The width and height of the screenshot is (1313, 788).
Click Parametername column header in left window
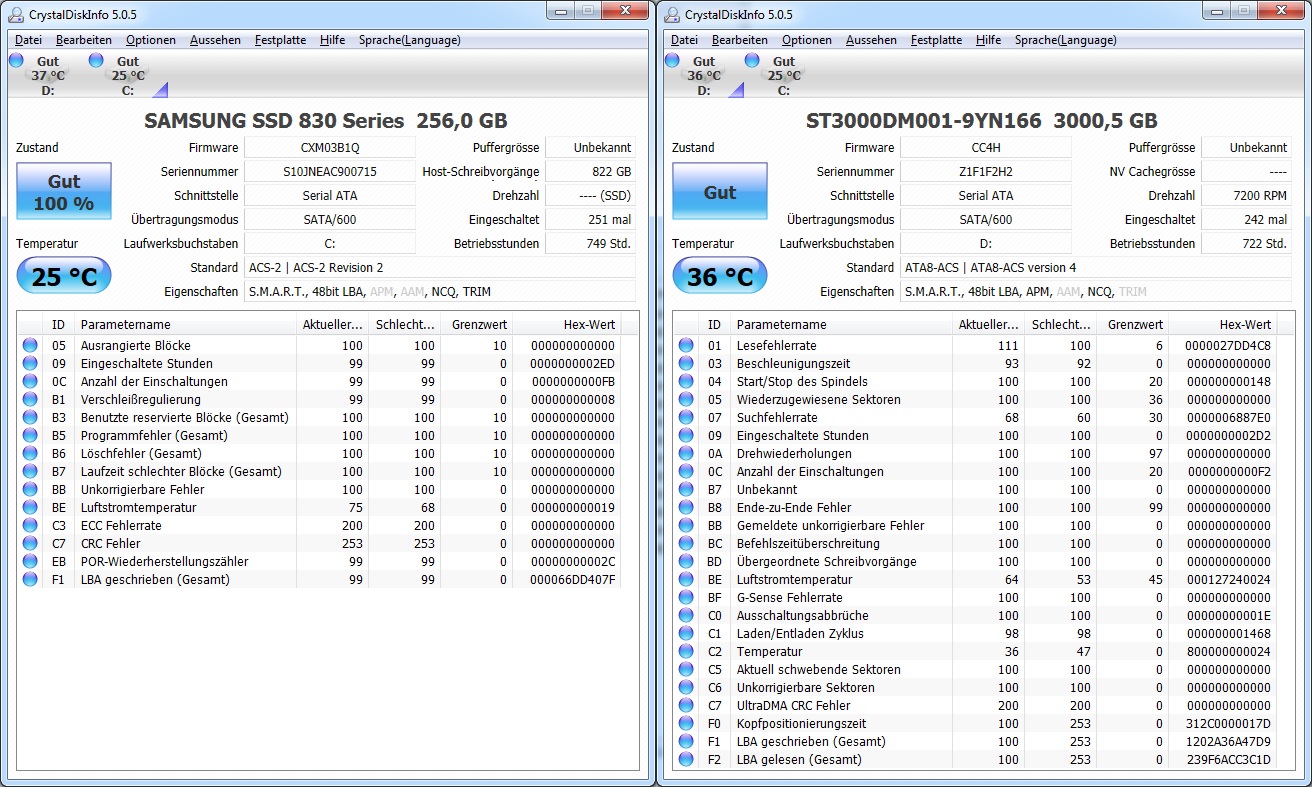tap(185, 324)
